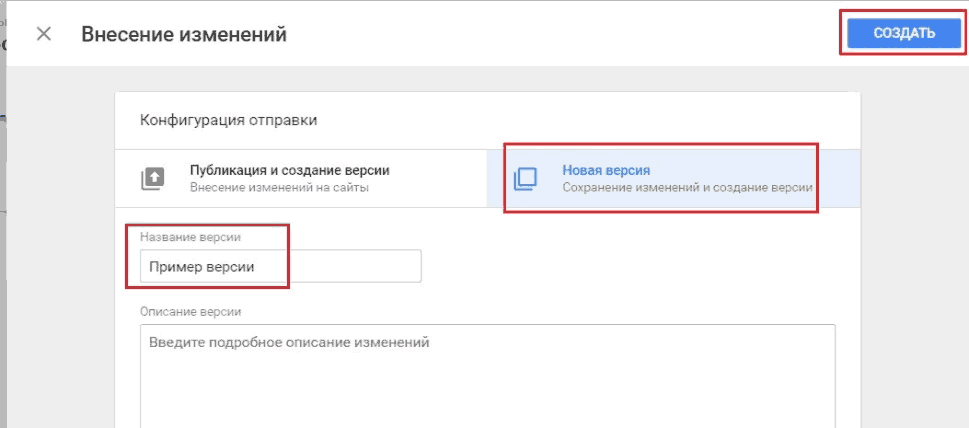Click the Внесение изменений panel title
969x428 pixels.
pos(184,34)
